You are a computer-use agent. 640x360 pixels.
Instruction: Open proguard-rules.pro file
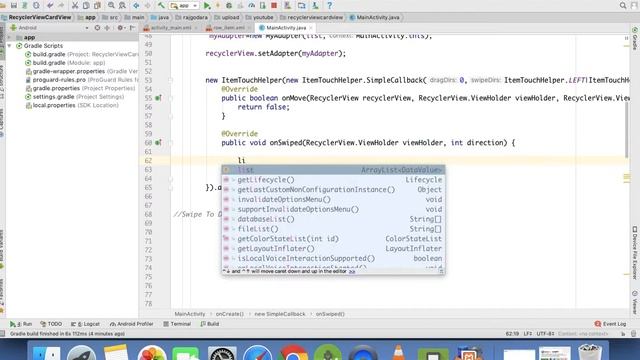click(82, 80)
